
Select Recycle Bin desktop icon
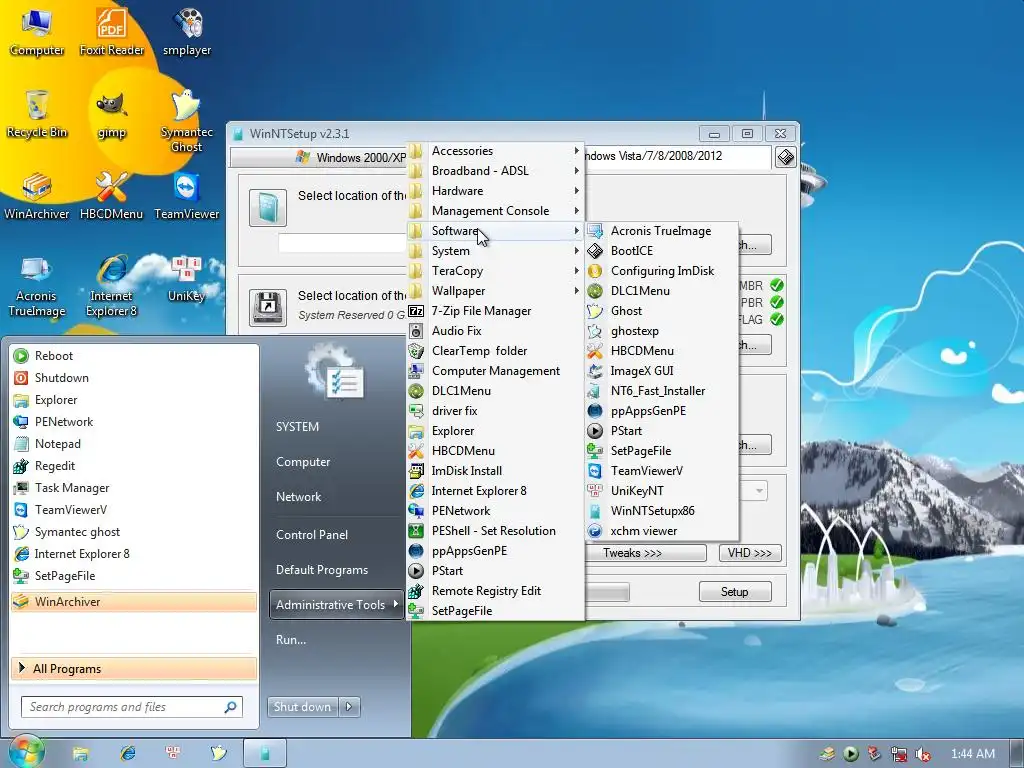tap(37, 114)
